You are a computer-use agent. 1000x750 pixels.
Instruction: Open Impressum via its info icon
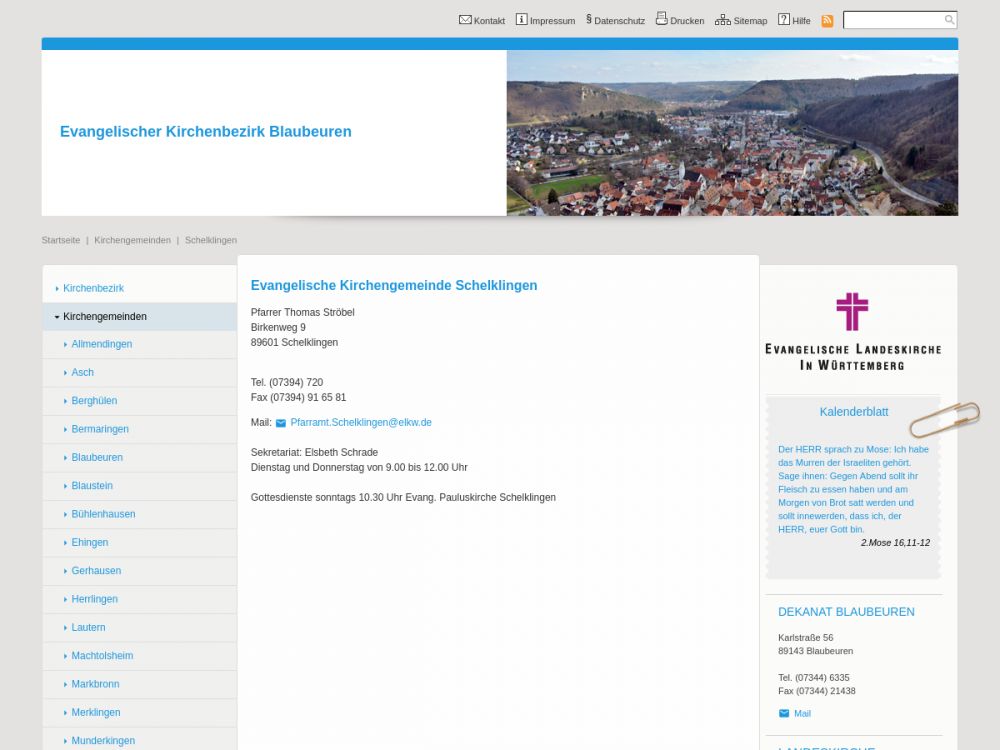521,19
